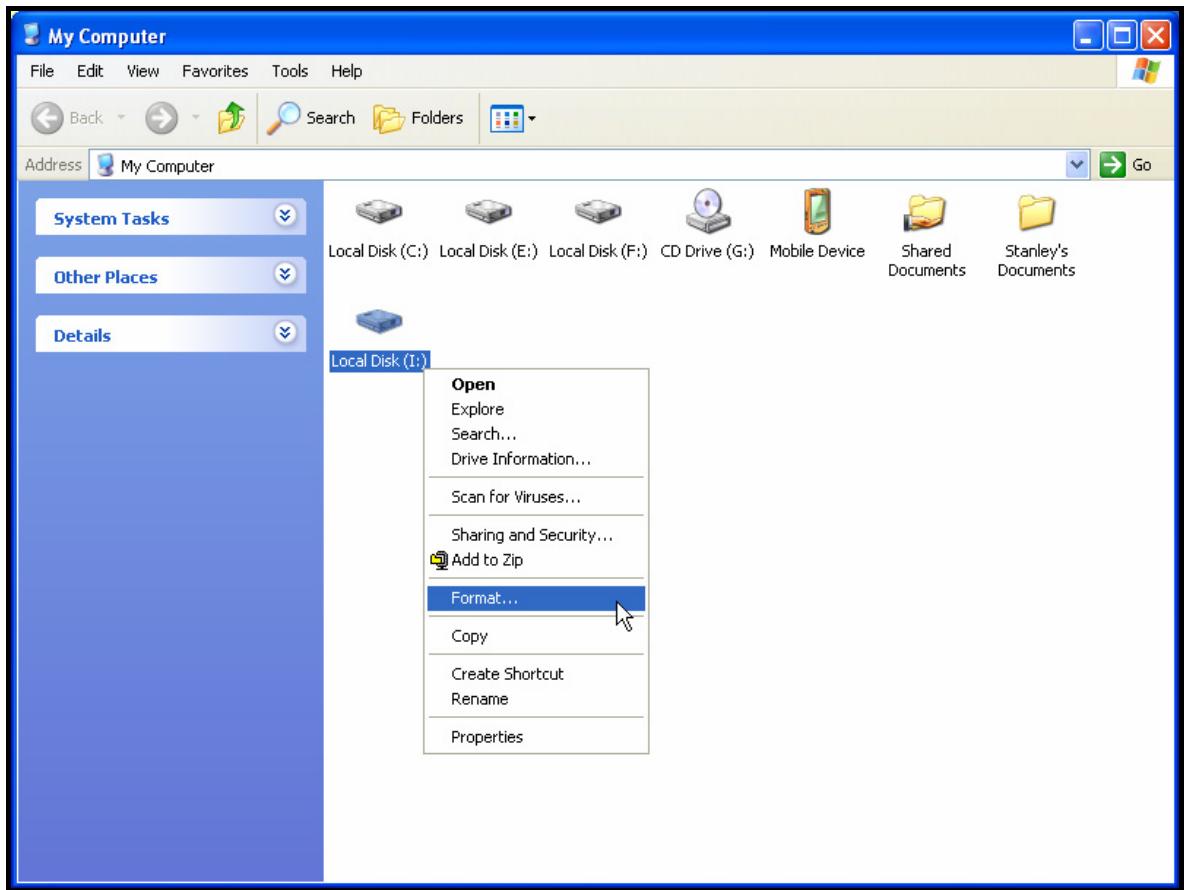Viewport: 1185px width, 890px height.
Task: Select Local Disk (F:) drive icon
Action: [x=598, y=211]
